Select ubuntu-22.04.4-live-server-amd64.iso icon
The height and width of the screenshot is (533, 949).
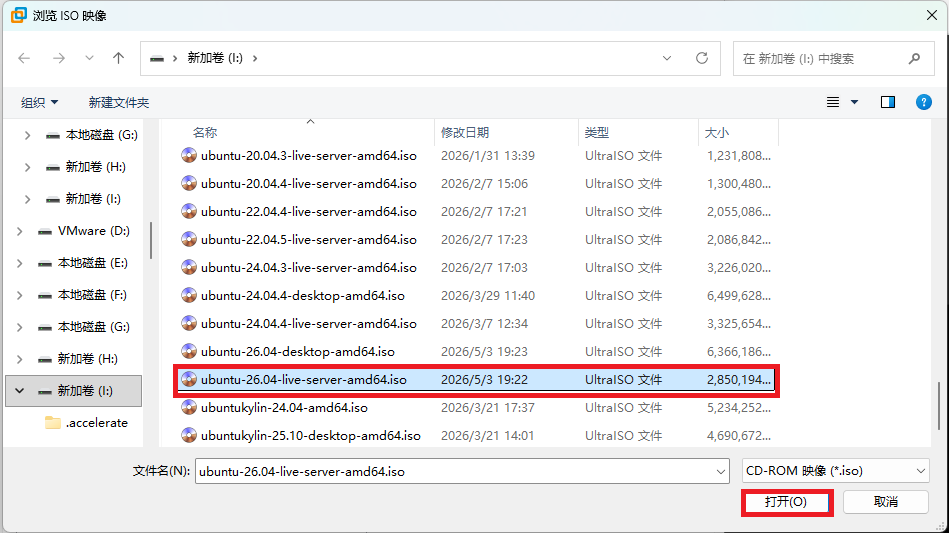189,211
